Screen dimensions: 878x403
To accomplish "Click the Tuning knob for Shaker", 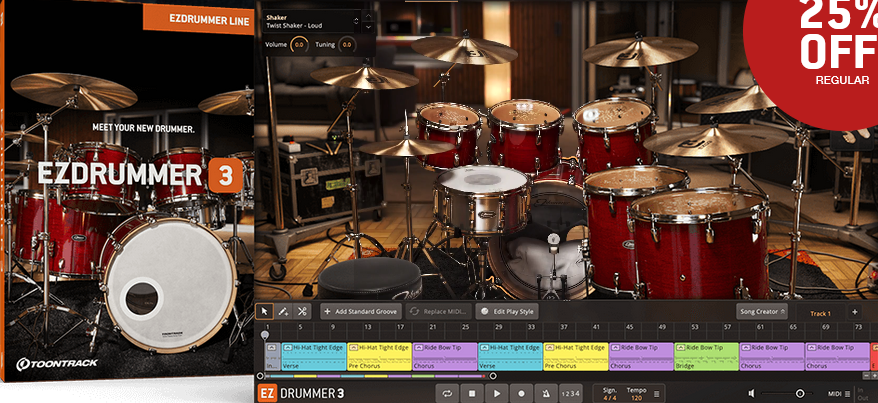I will 347,44.
